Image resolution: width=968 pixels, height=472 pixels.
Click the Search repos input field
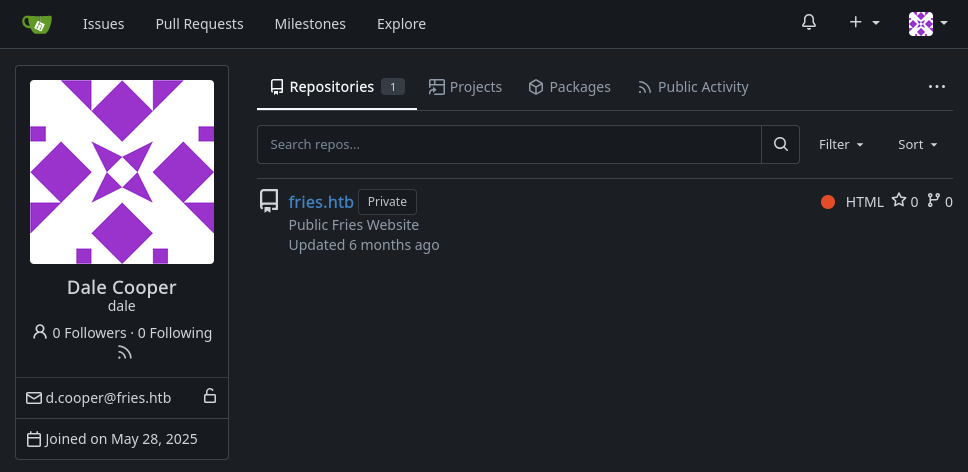(509, 144)
